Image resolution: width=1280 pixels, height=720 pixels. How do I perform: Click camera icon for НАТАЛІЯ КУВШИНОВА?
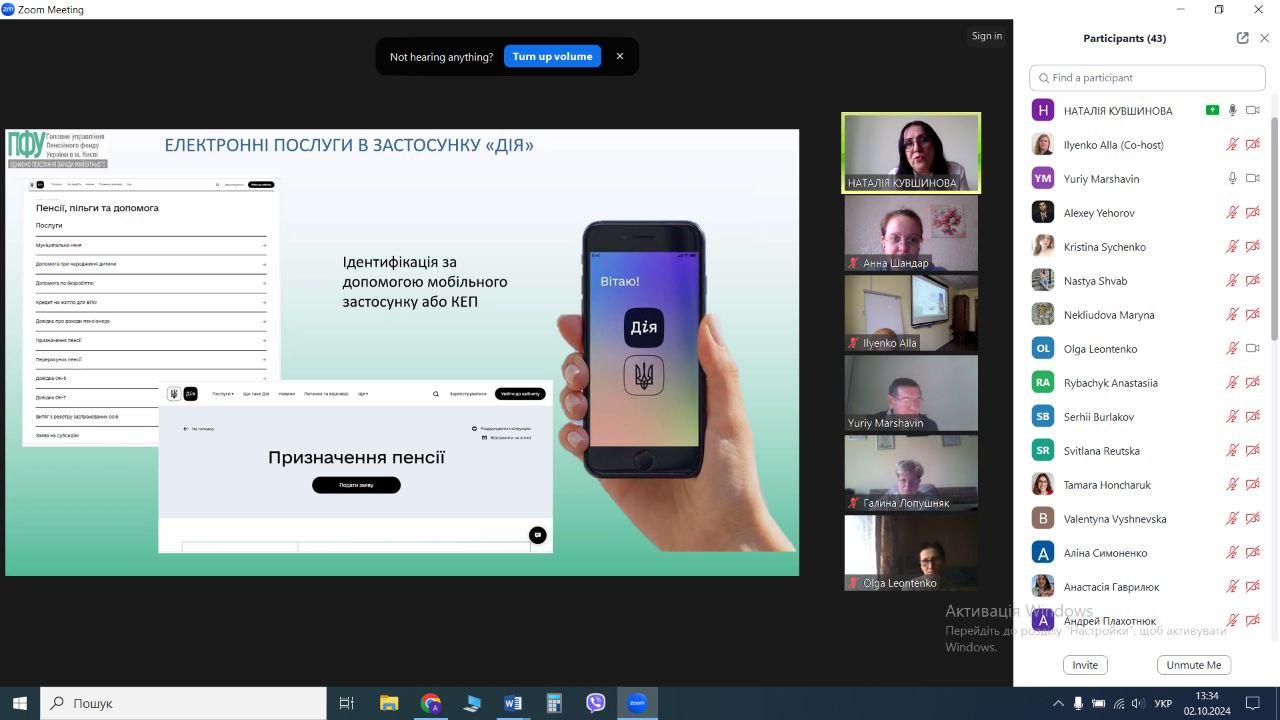point(1252,110)
